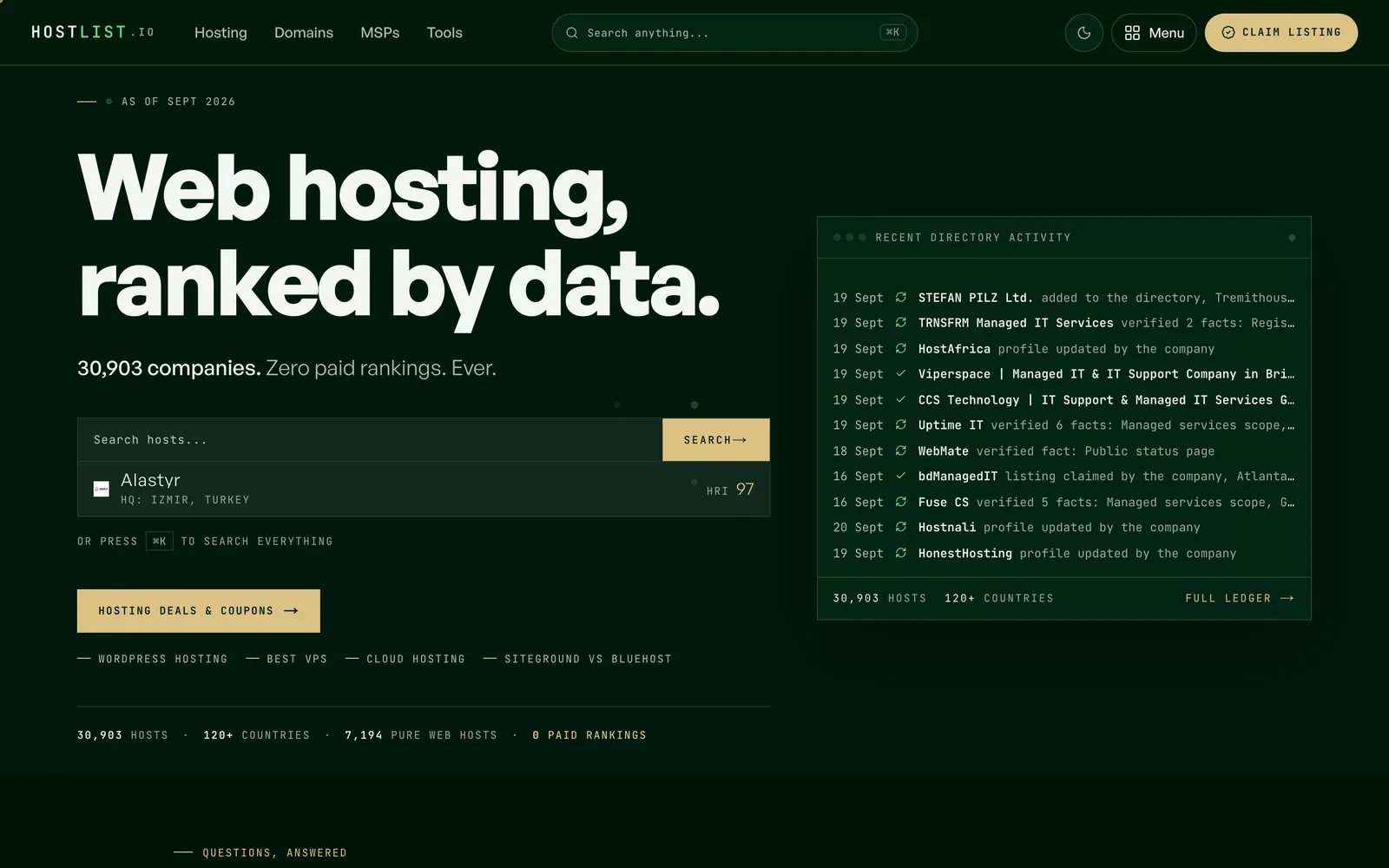Click '30,903 HOSTS' in activity panel footer
The width and height of the screenshot is (1389, 868).
click(879, 598)
